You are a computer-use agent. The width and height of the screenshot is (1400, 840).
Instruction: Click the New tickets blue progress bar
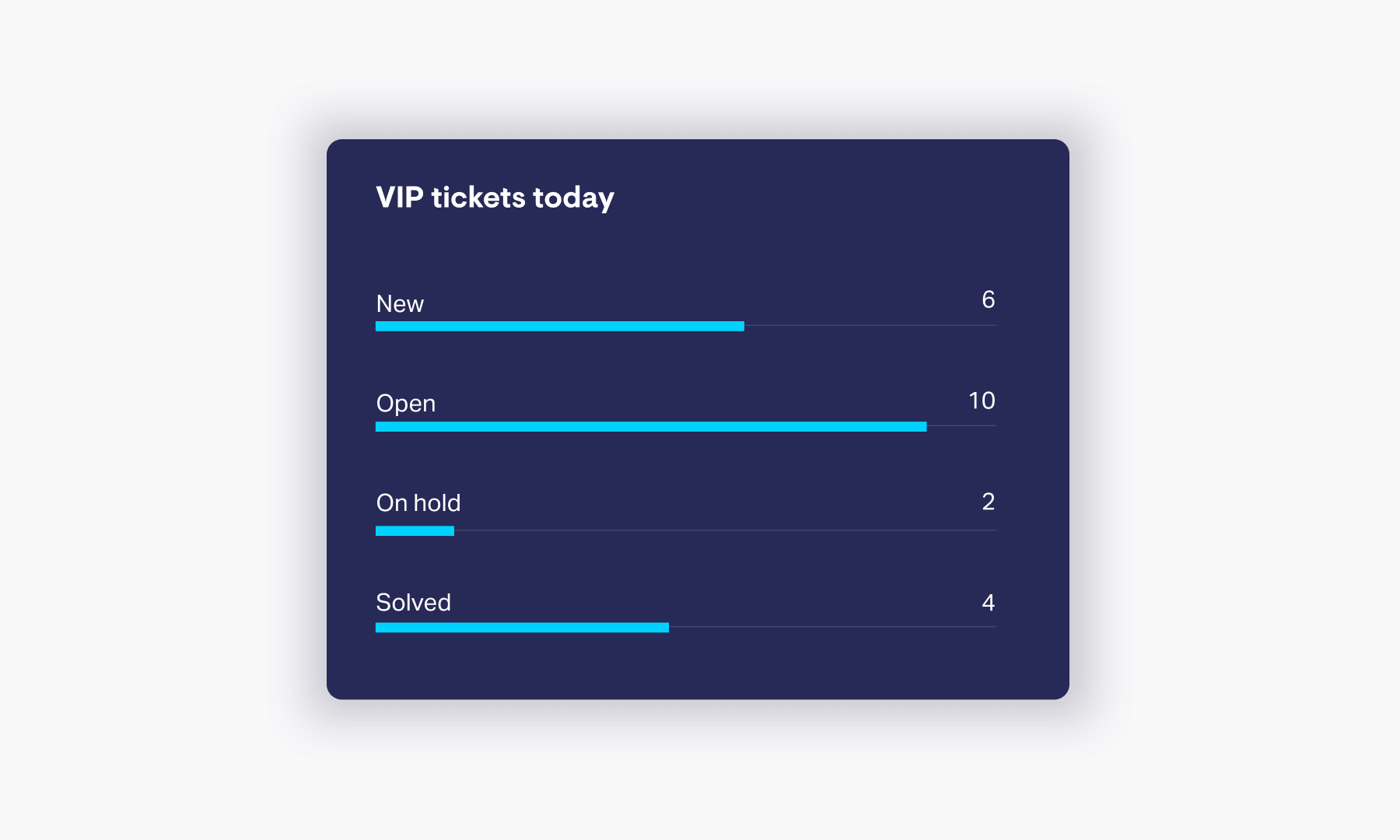560,326
